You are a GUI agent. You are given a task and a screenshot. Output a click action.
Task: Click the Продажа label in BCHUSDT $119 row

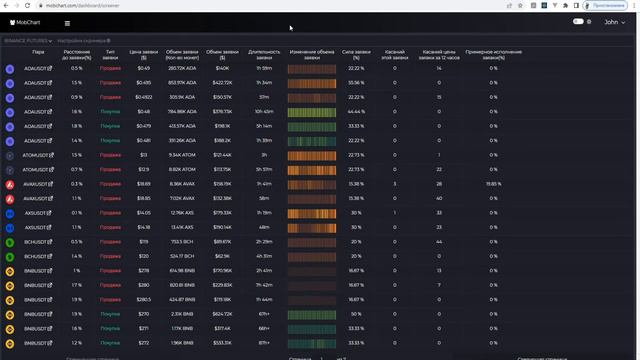tap(110, 242)
